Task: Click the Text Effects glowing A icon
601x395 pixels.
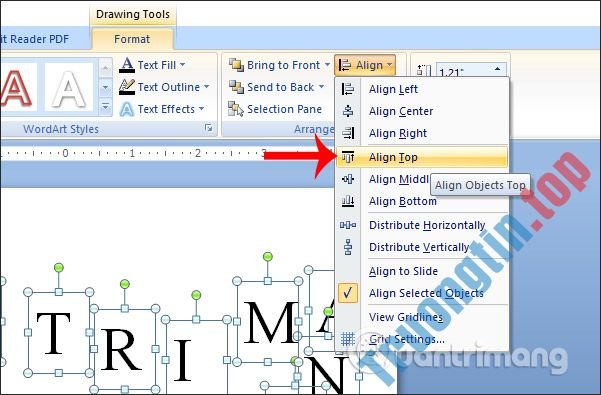Action: point(126,109)
